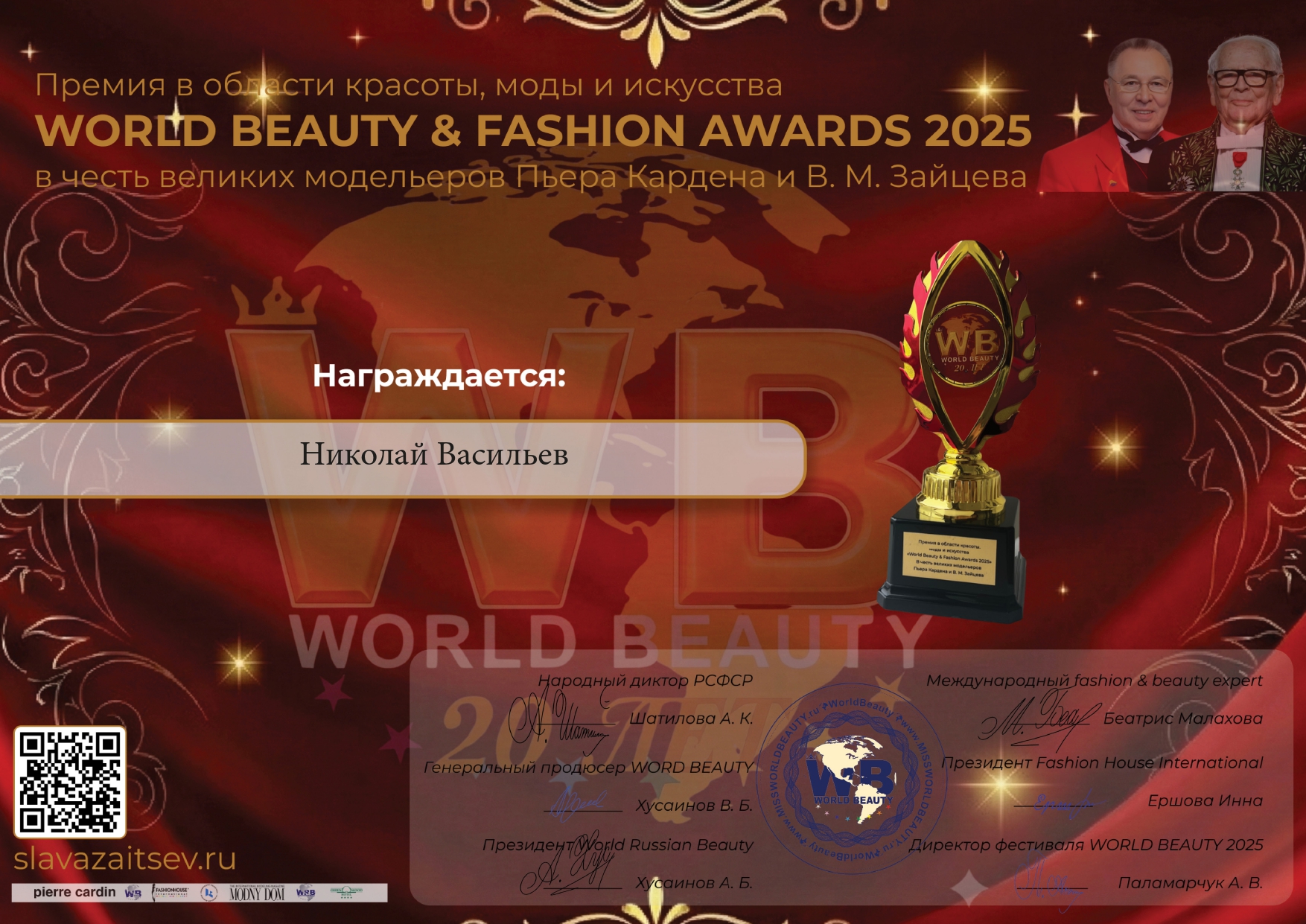Click the Награждается heading
This screenshot has height=924, width=1306.
point(439,375)
